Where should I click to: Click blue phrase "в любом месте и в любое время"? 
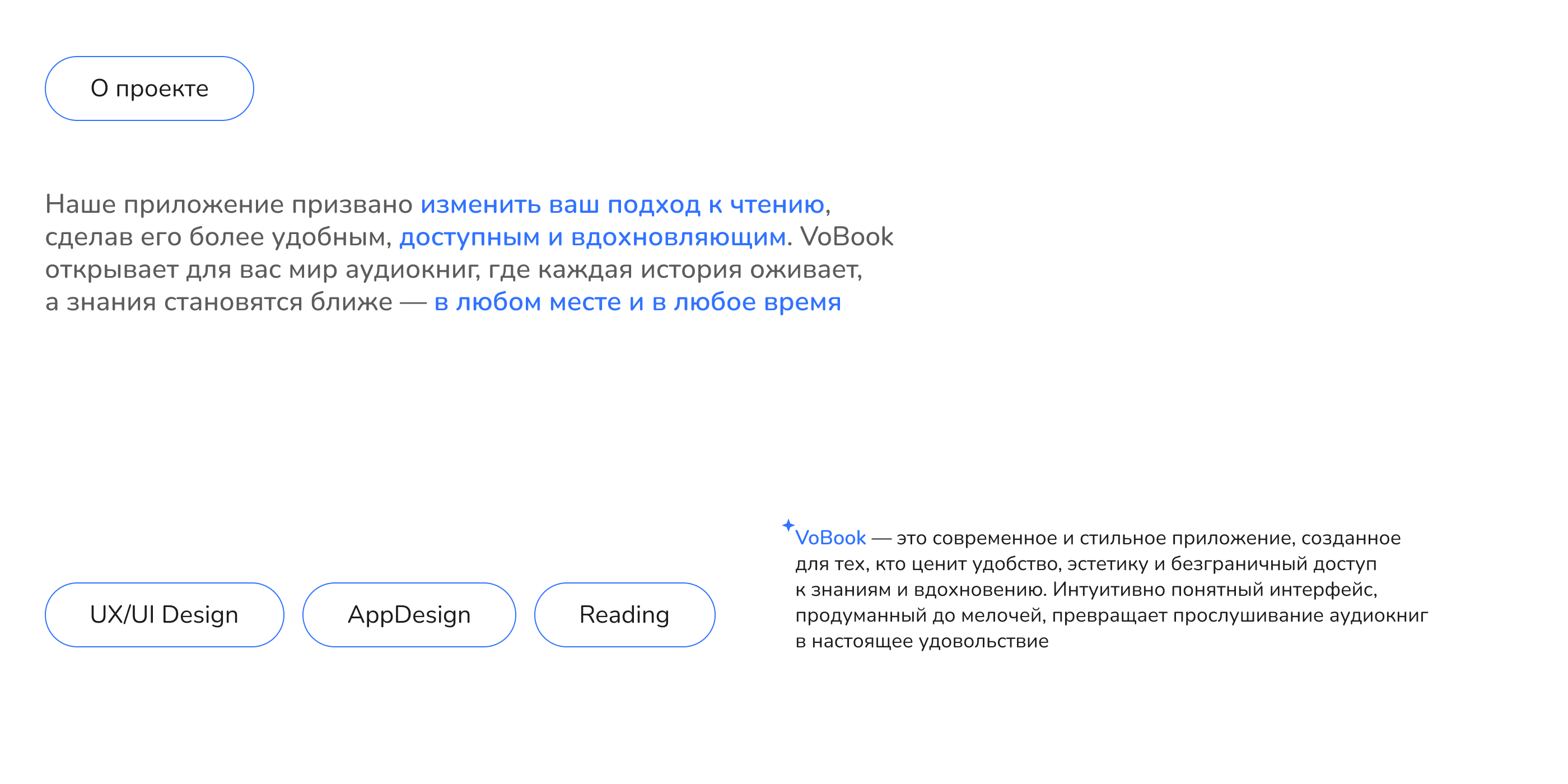tap(637, 302)
